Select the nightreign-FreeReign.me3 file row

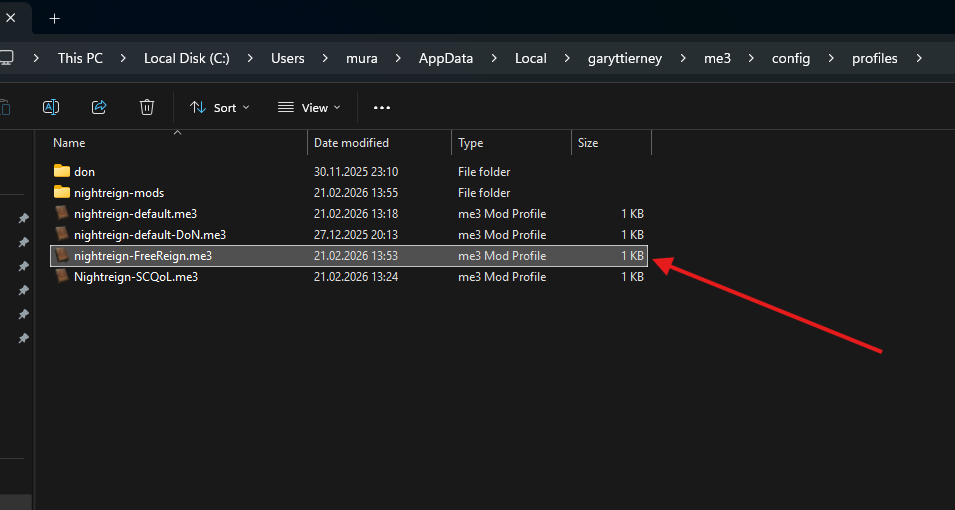143,256
